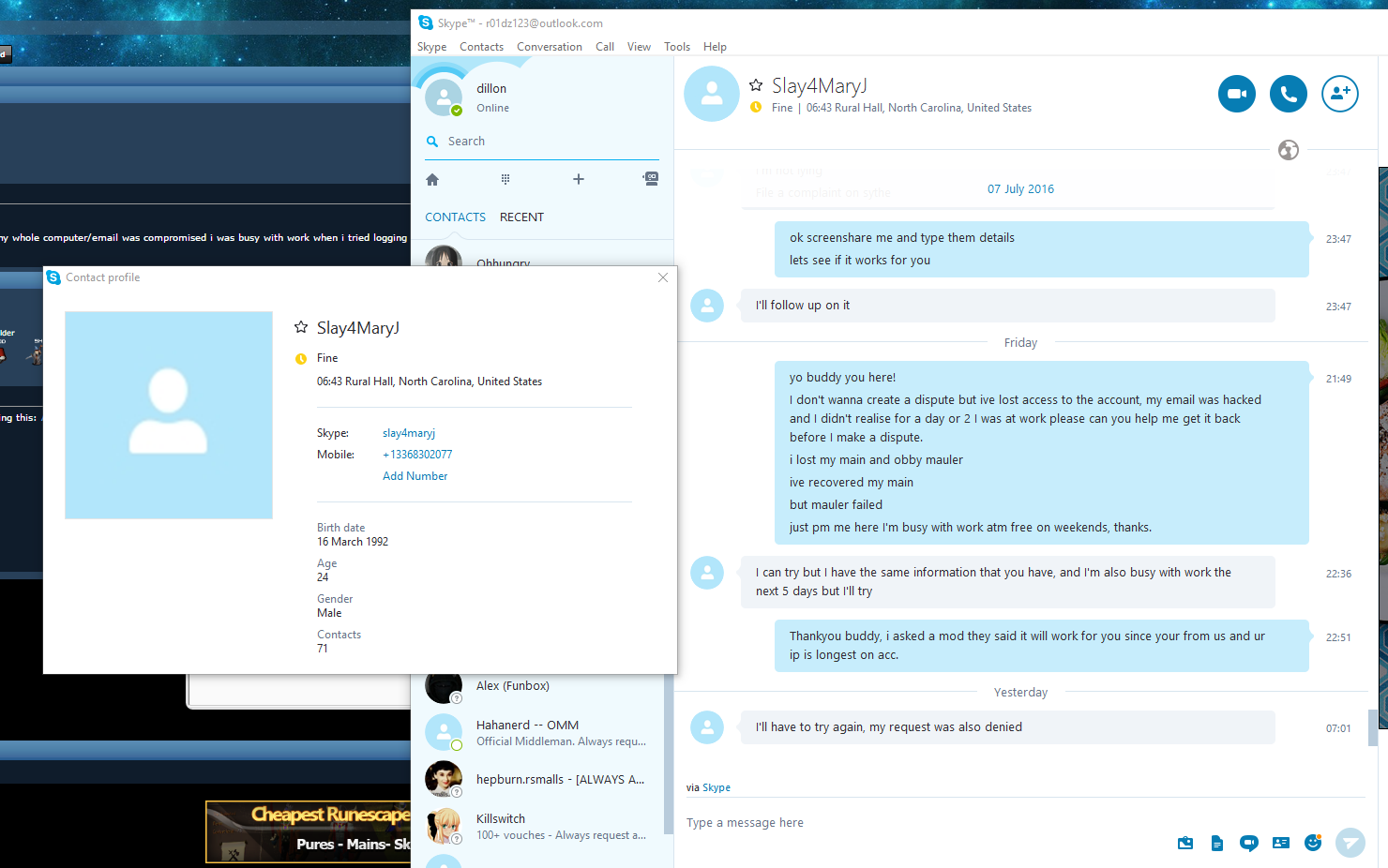This screenshot has width=1388, height=868.
Task: Click the dillon Online status text
Action: (492, 109)
